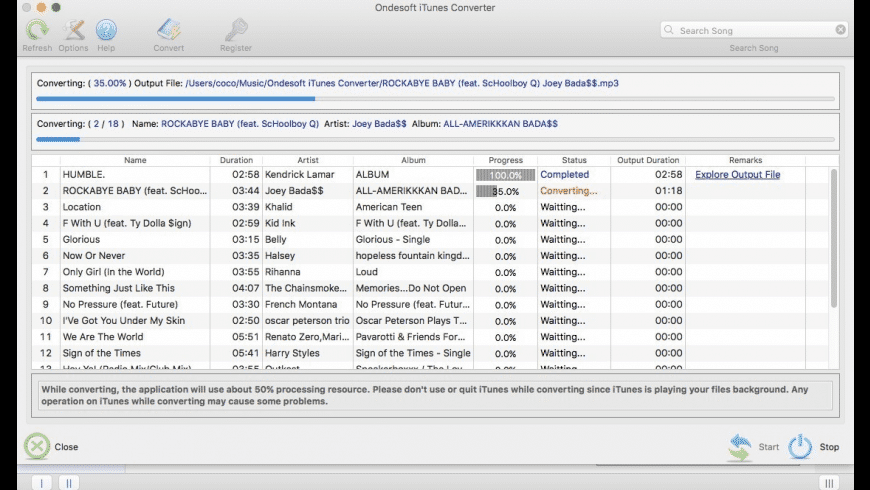Click the Album column header
The width and height of the screenshot is (870, 490).
[x=413, y=160]
